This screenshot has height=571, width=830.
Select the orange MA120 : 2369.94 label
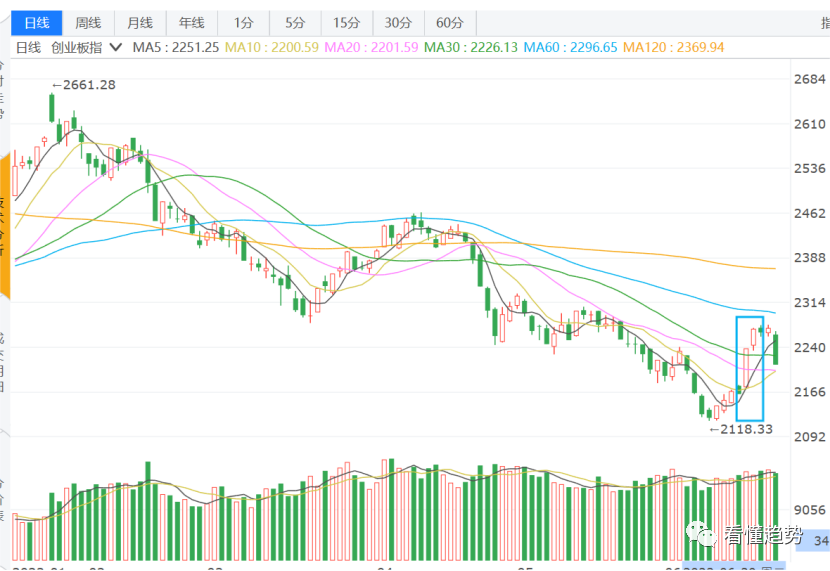(x=673, y=48)
